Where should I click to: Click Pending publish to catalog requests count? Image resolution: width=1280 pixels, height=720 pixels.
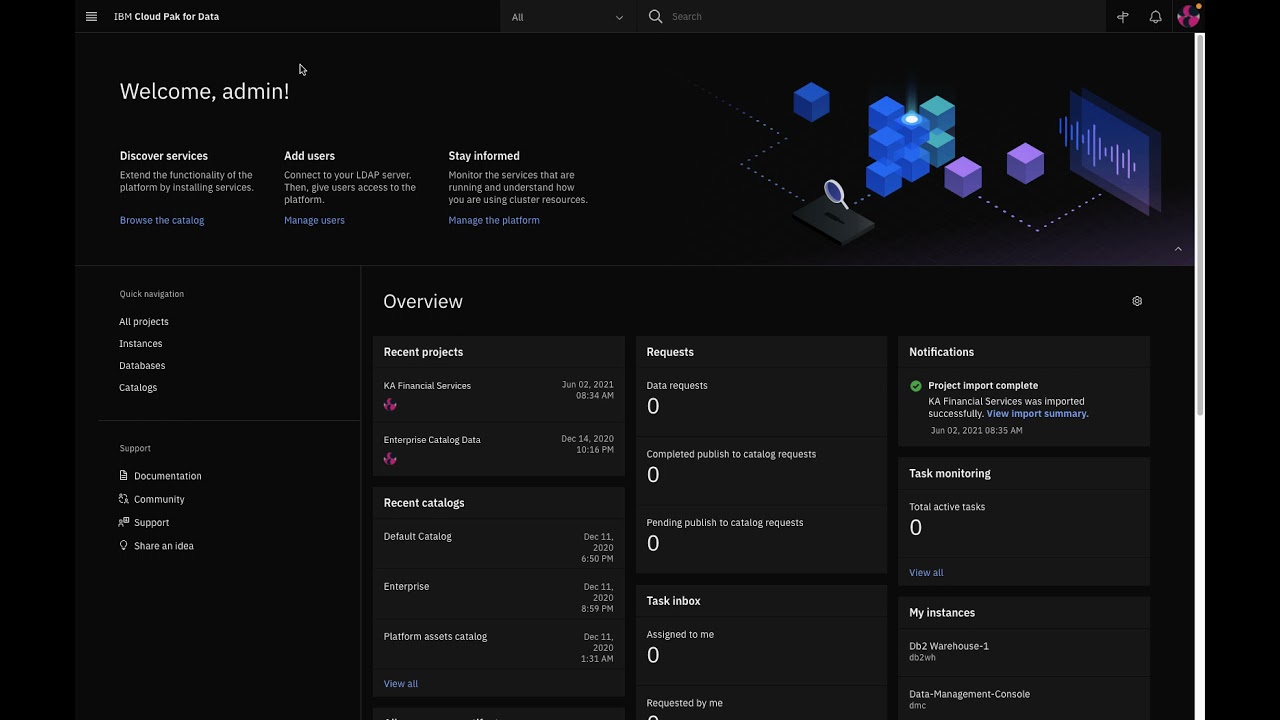click(653, 543)
